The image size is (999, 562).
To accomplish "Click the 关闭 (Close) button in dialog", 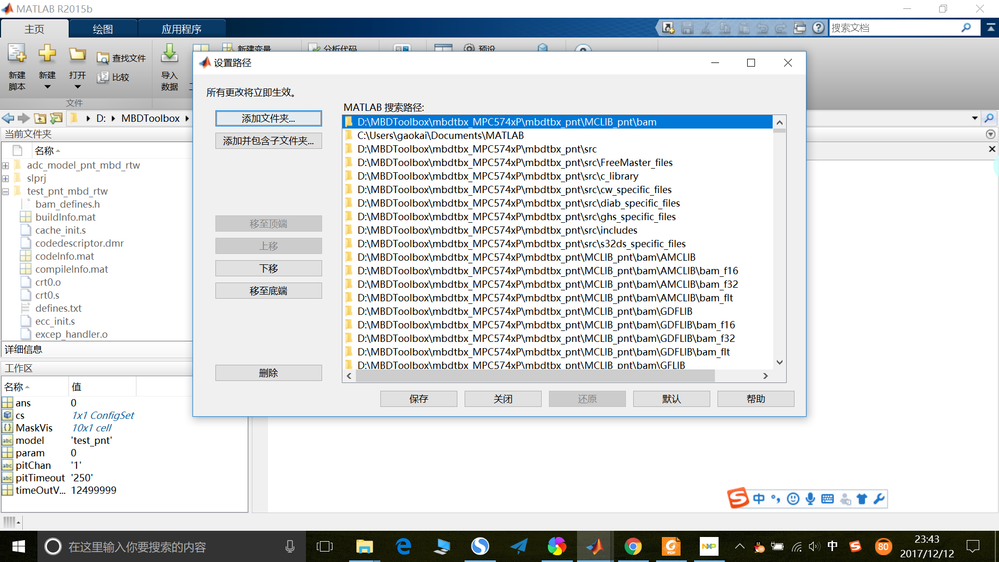I will 503,399.
